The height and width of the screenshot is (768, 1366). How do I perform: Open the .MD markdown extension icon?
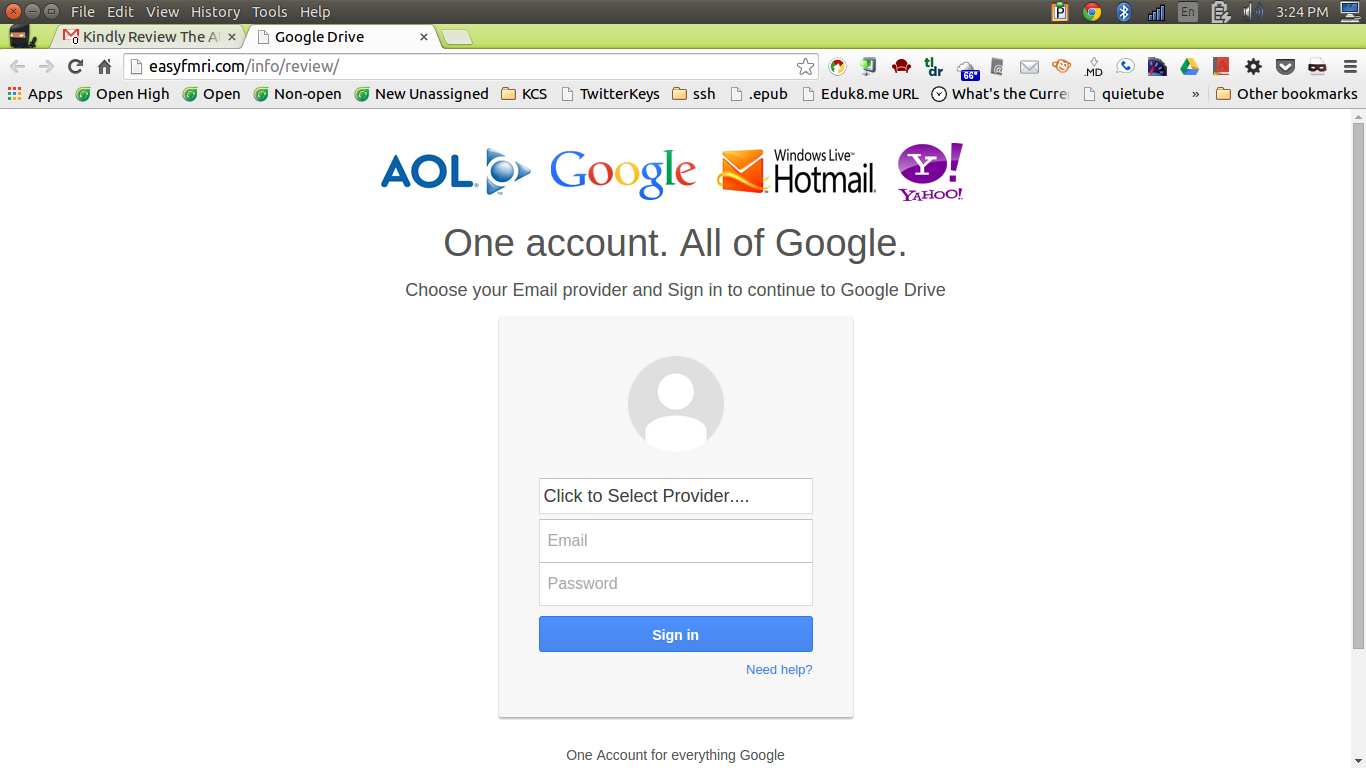(1093, 67)
